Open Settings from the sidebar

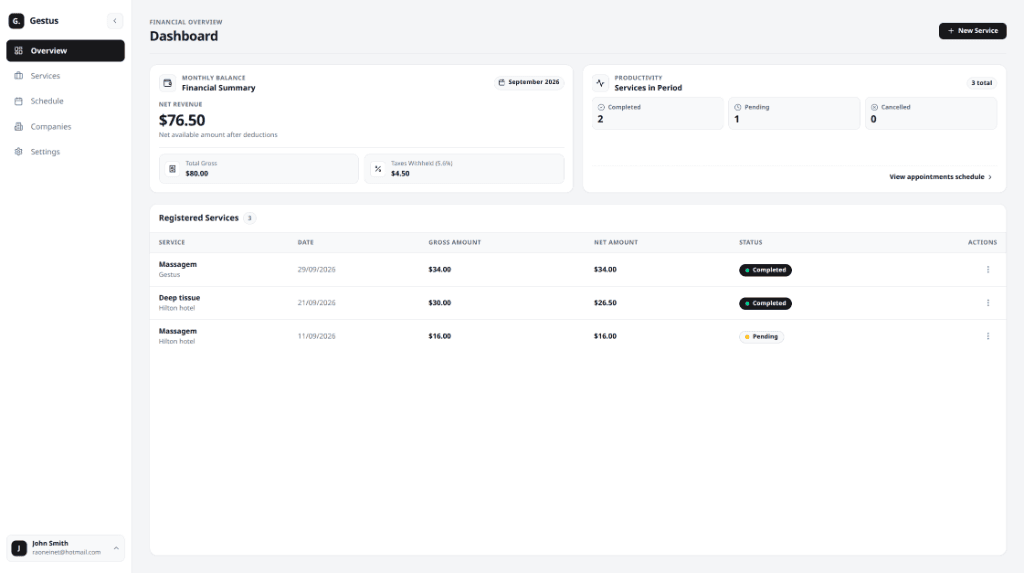tap(65, 152)
